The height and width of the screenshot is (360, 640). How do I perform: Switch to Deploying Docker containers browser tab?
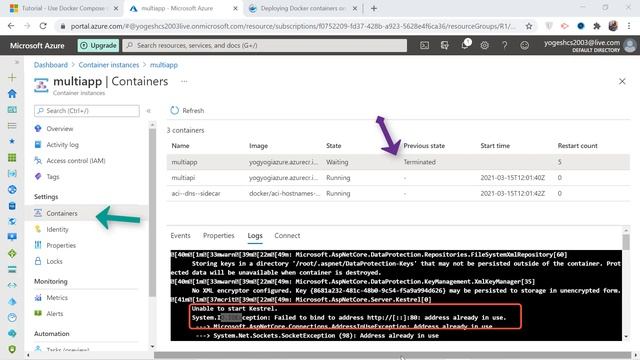pos(303,8)
